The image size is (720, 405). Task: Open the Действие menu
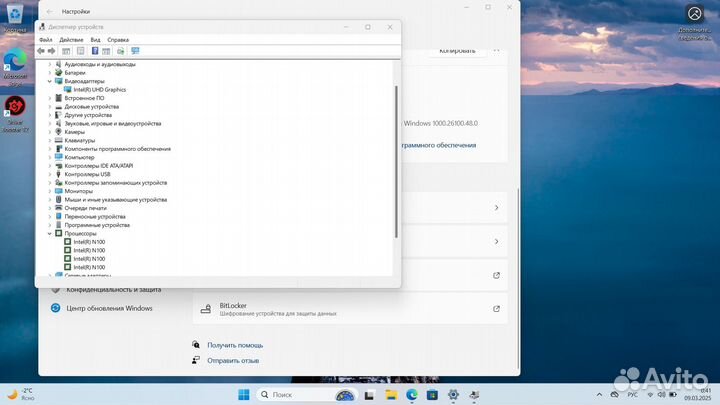71,40
